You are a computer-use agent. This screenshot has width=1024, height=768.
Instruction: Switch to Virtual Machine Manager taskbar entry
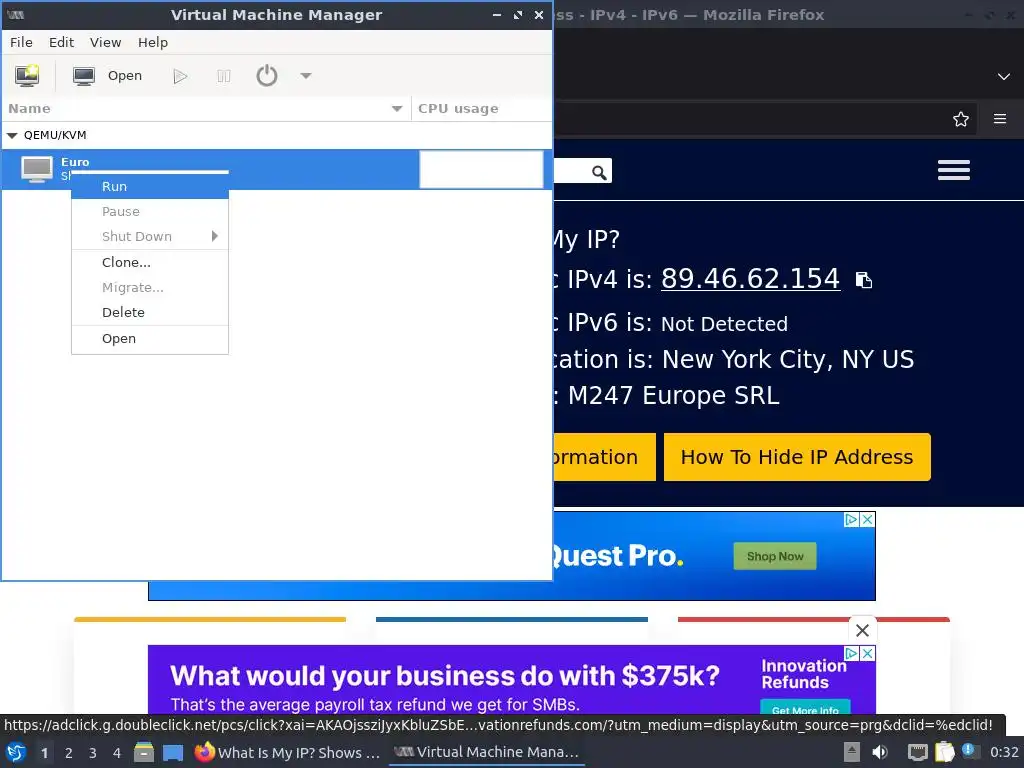pyautogui.click(x=487, y=752)
